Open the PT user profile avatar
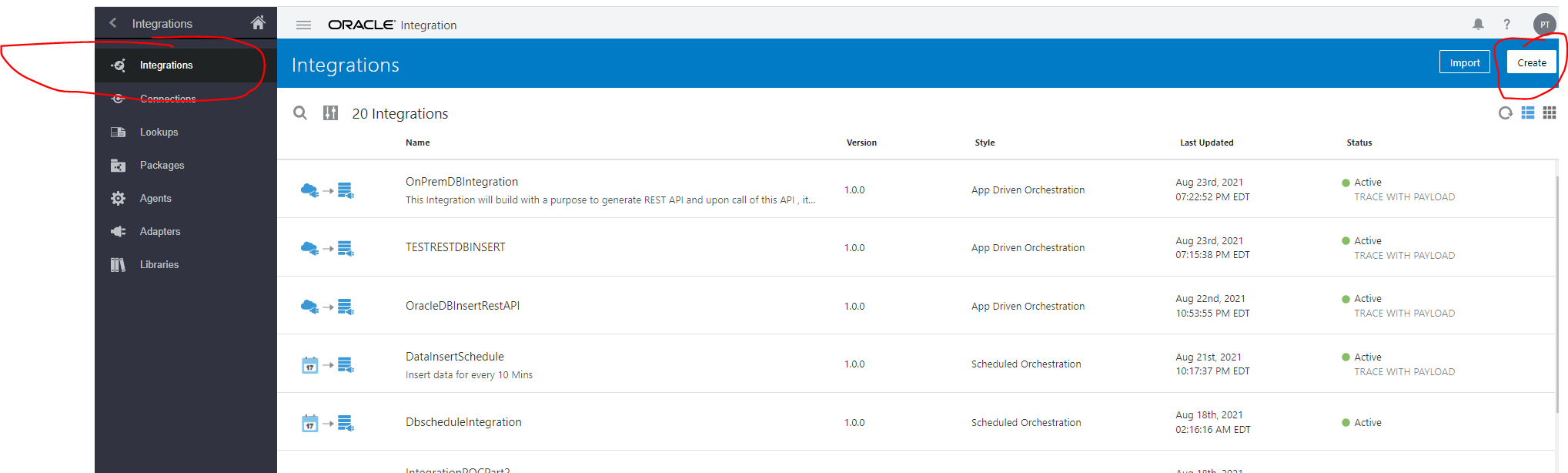 click(x=1544, y=25)
